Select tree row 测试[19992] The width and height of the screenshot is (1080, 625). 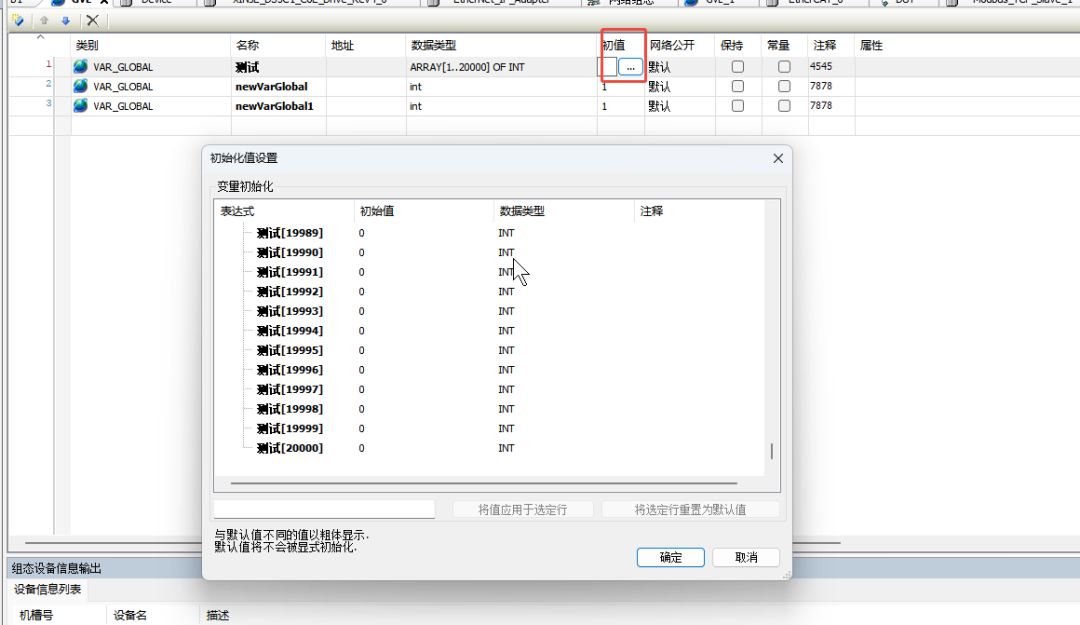[289, 291]
